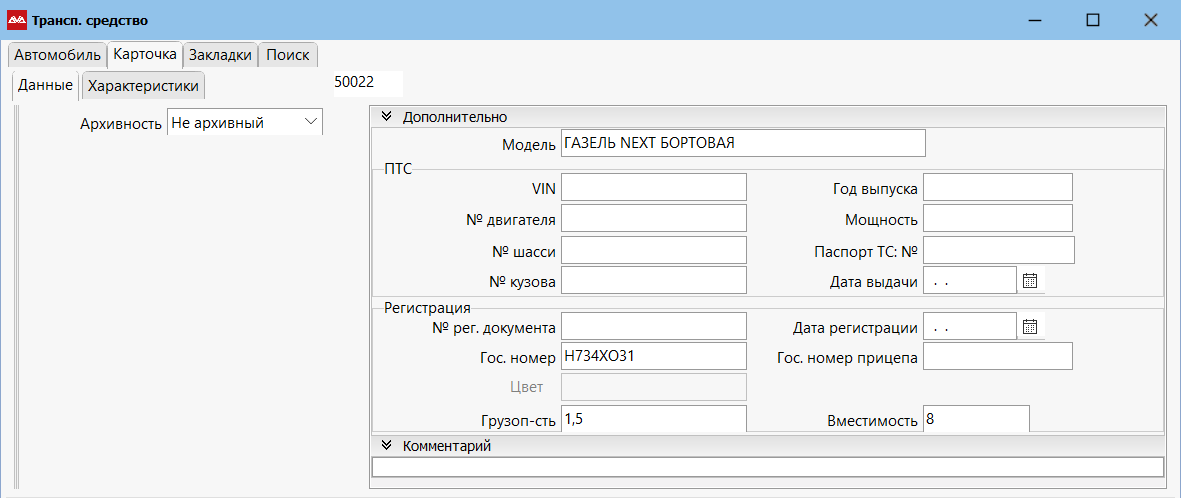Click the № двигателя field
Screen dimensions: 1181x498
pyautogui.click(x=654, y=219)
